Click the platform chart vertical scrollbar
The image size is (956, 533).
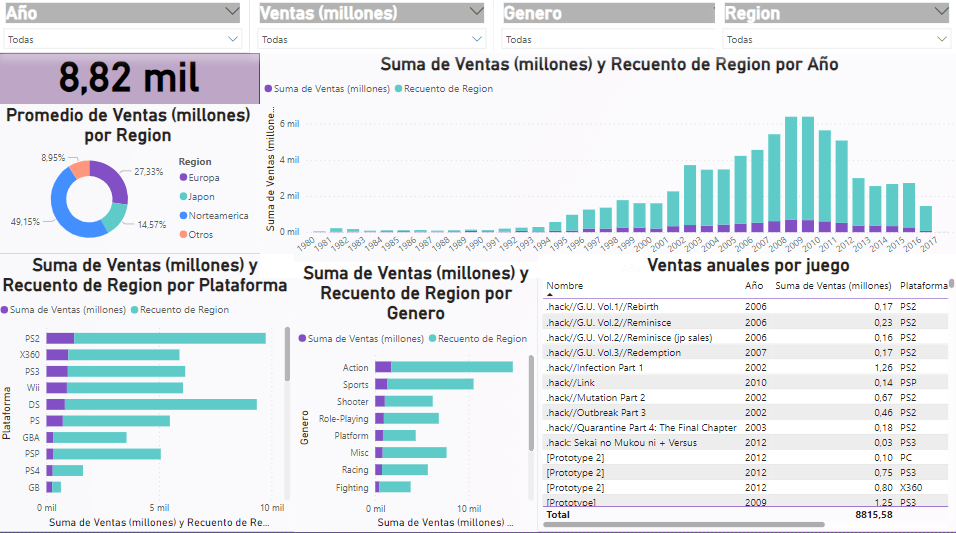288,360
